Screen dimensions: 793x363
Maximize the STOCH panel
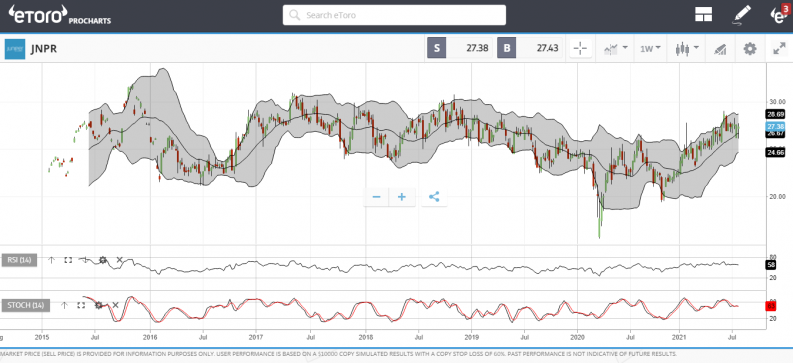click(x=81, y=305)
